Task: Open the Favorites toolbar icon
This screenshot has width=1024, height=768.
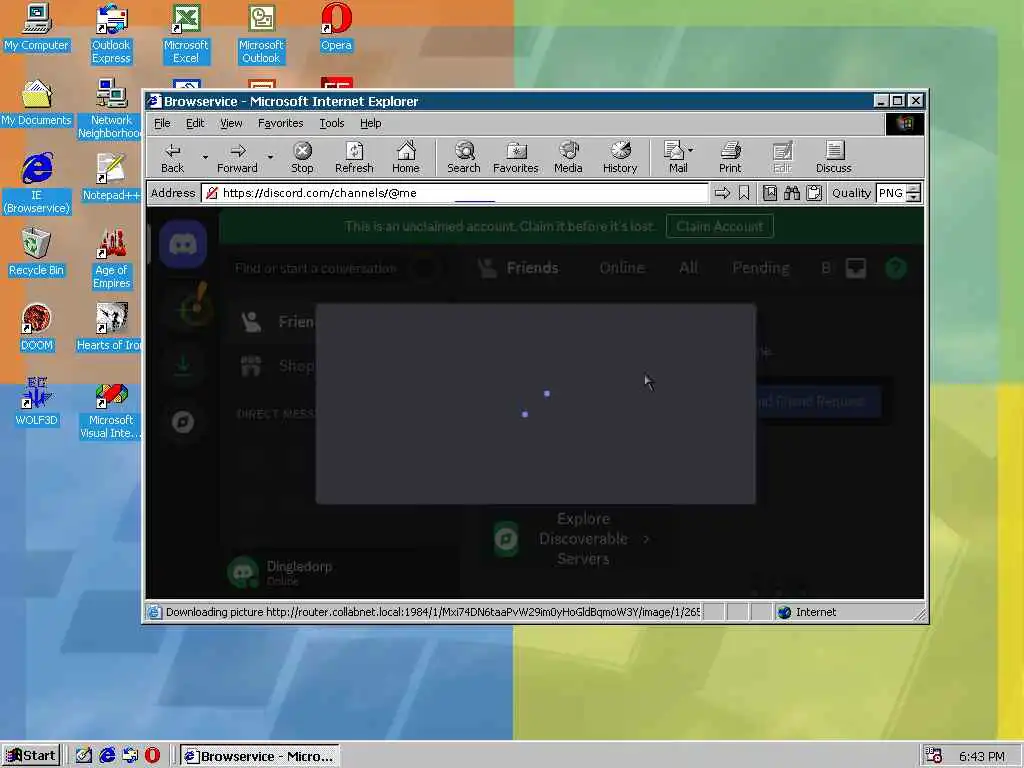Action: 516,151
